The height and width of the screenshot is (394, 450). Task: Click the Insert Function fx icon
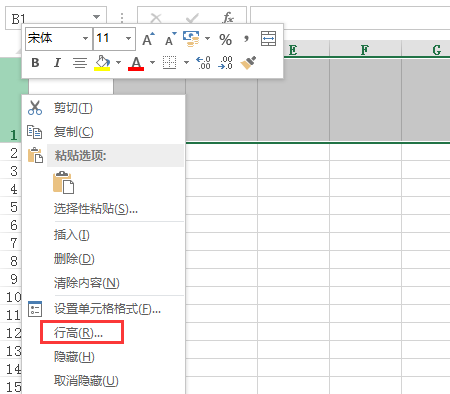(228, 17)
